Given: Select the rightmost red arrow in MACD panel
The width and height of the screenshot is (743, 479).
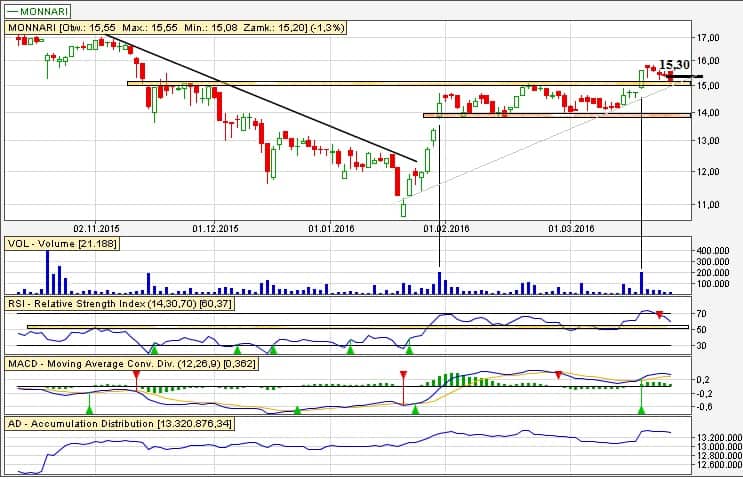Looking at the screenshot, I should [558, 373].
